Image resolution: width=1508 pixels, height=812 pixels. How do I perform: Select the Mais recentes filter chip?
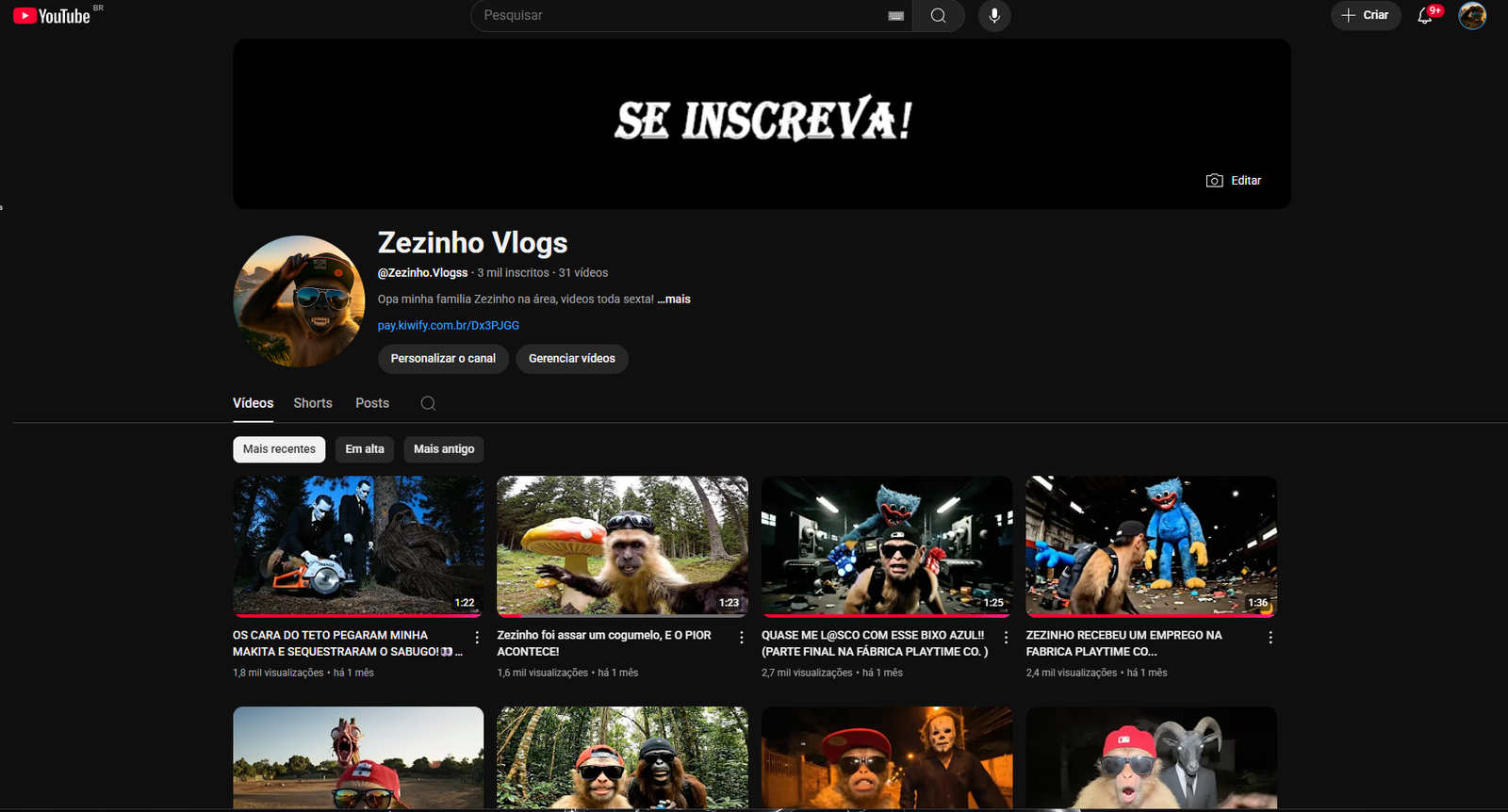(x=279, y=449)
